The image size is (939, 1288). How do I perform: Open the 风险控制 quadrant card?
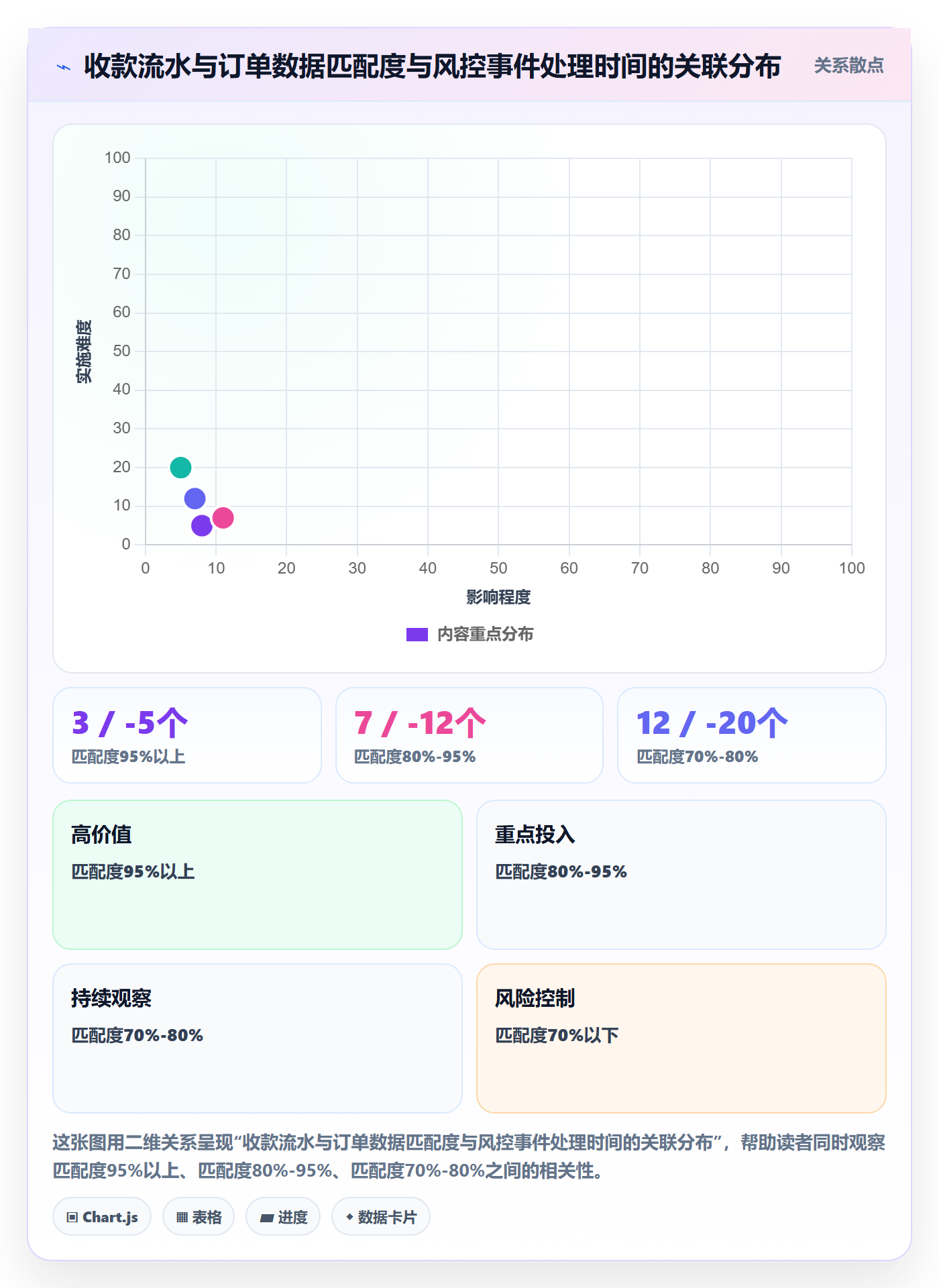(x=681, y=1038)
